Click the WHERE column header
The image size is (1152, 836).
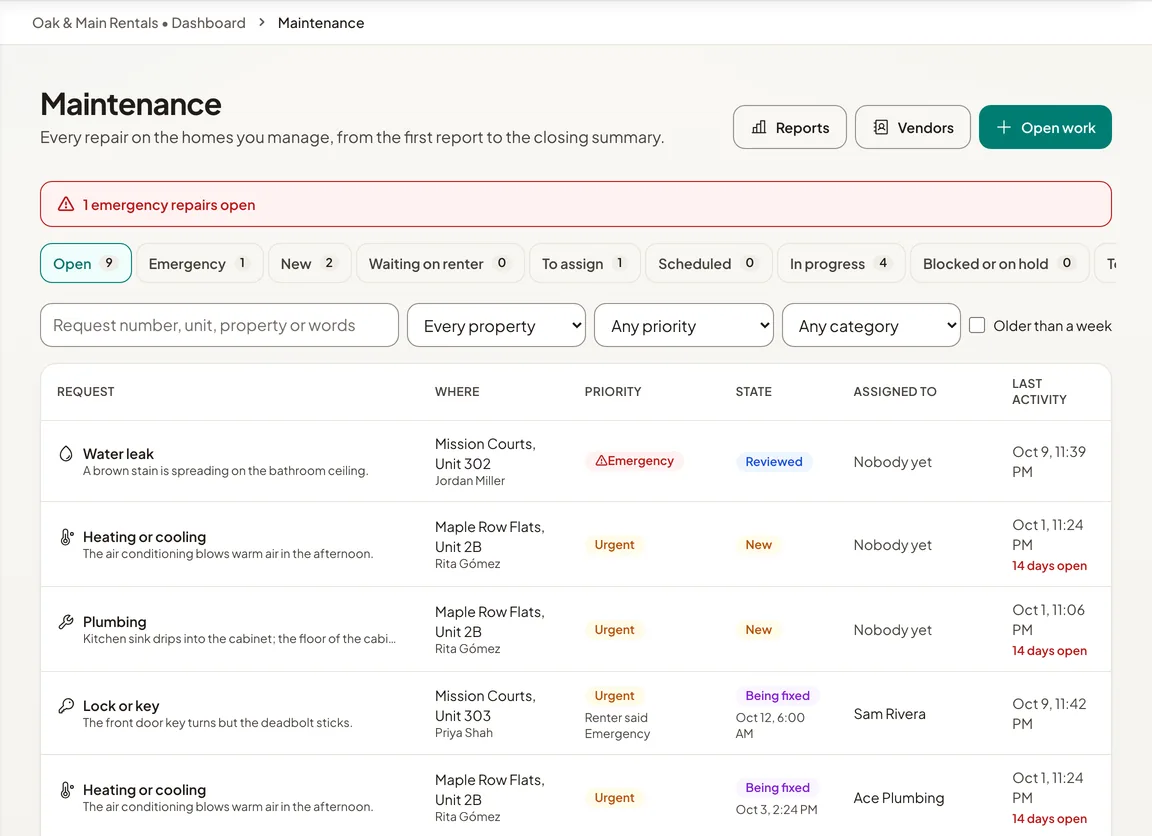click(x=457, y=392)
